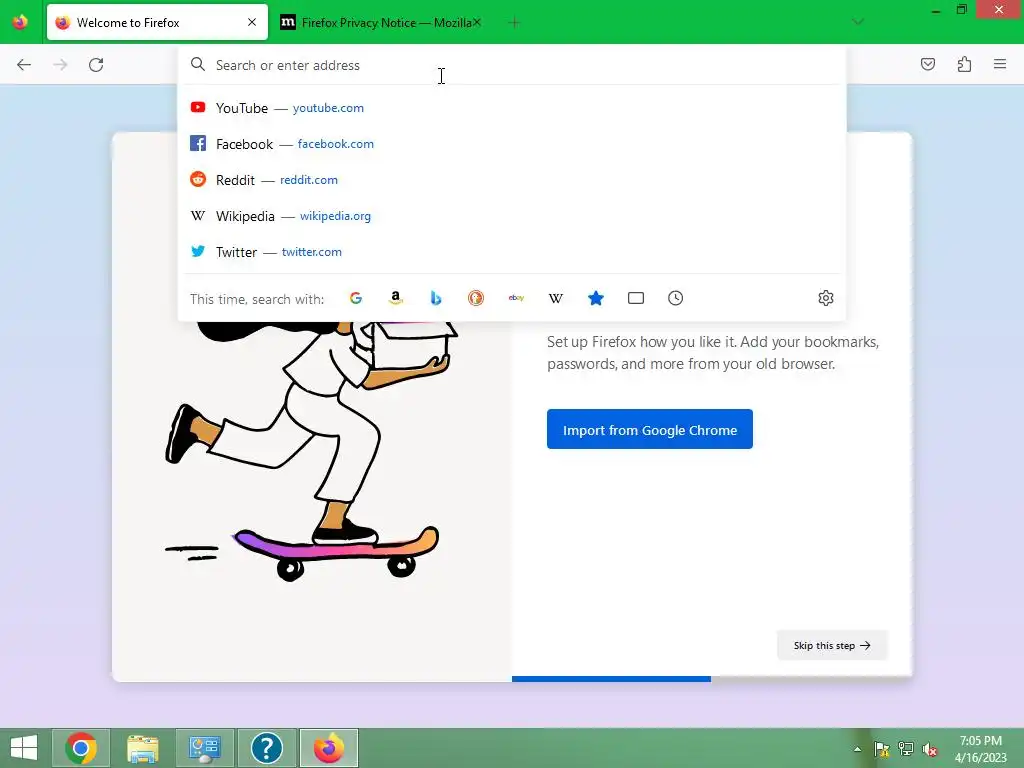Search this time with DuckDuckGo
This screenshot has height=768, width=1024.
click(475, 298)
